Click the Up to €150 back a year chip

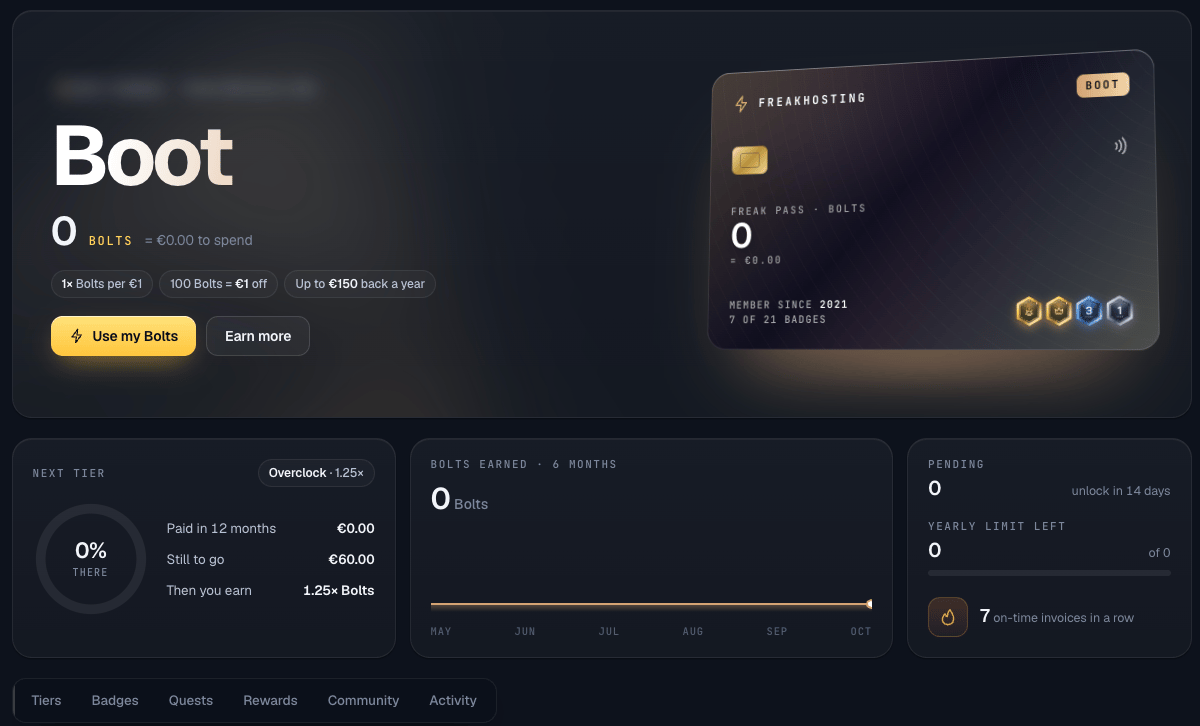pyautogui.click(x=360, y=284)
